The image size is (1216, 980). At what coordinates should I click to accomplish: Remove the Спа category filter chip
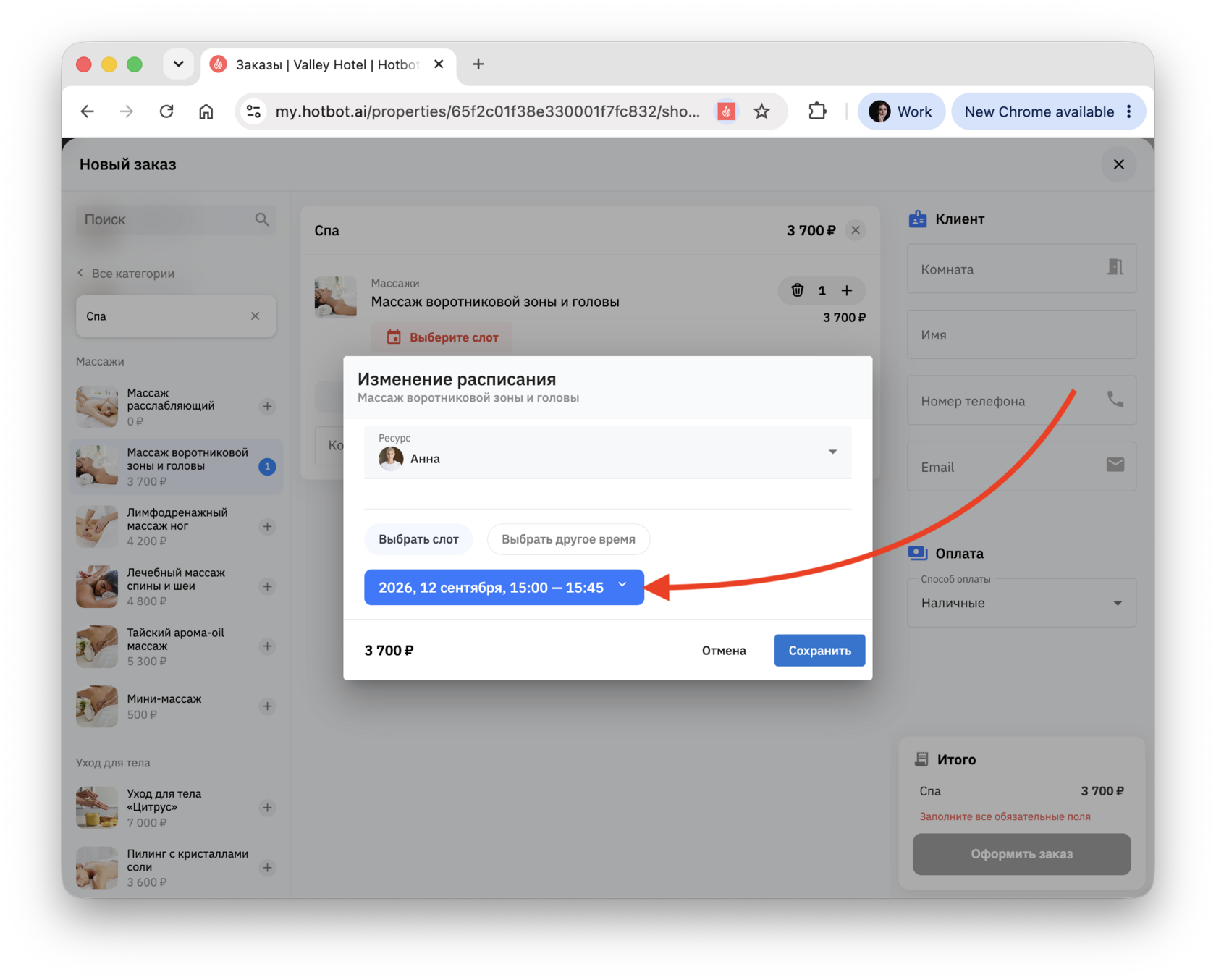tap(255, 316)
